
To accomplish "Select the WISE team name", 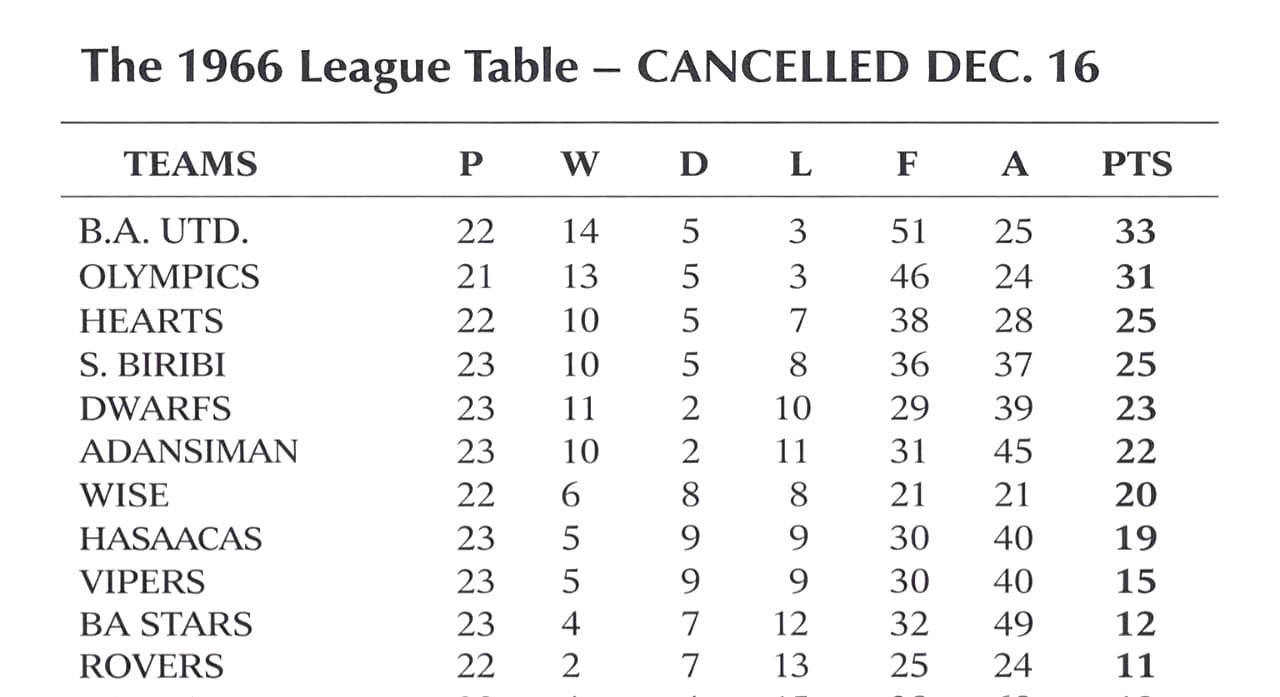I will [124, 495].
